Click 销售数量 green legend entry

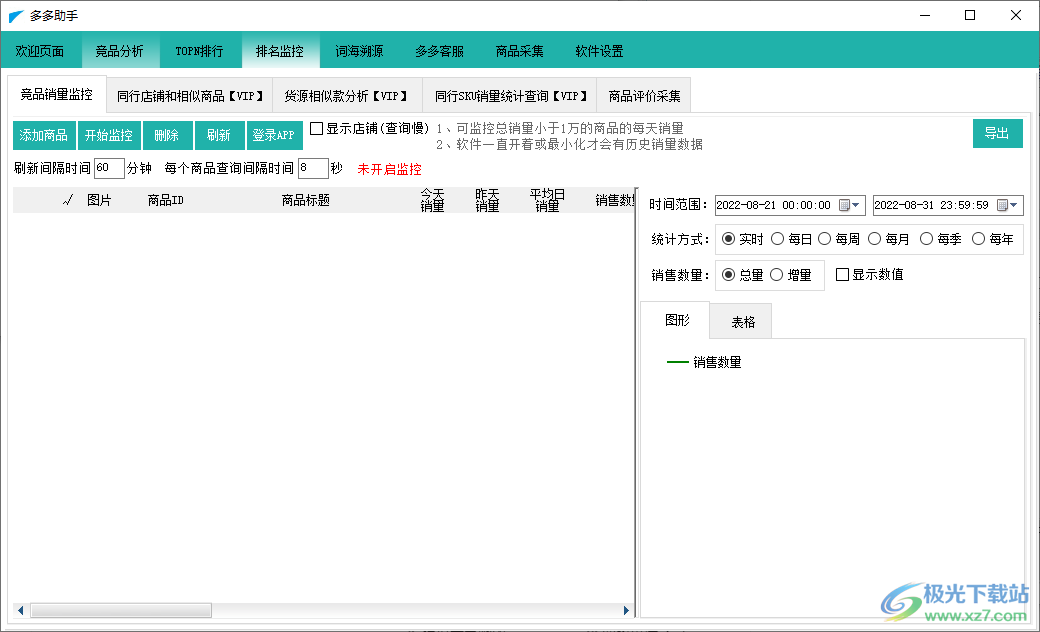tap(704, 362)
